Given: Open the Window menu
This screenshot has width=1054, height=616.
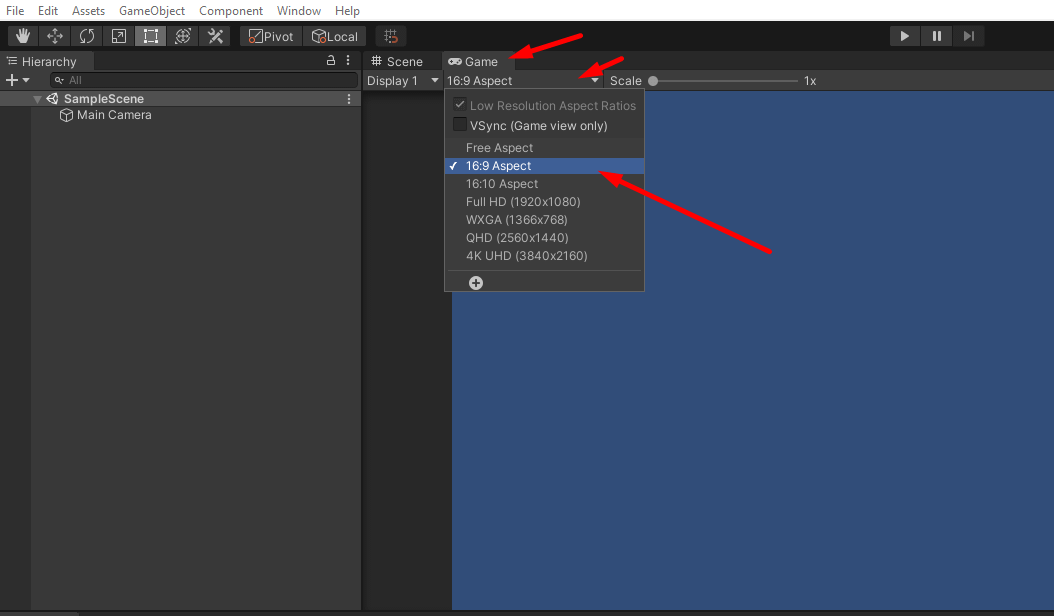Looking at the screenshot, I should [x=298, y=11].
